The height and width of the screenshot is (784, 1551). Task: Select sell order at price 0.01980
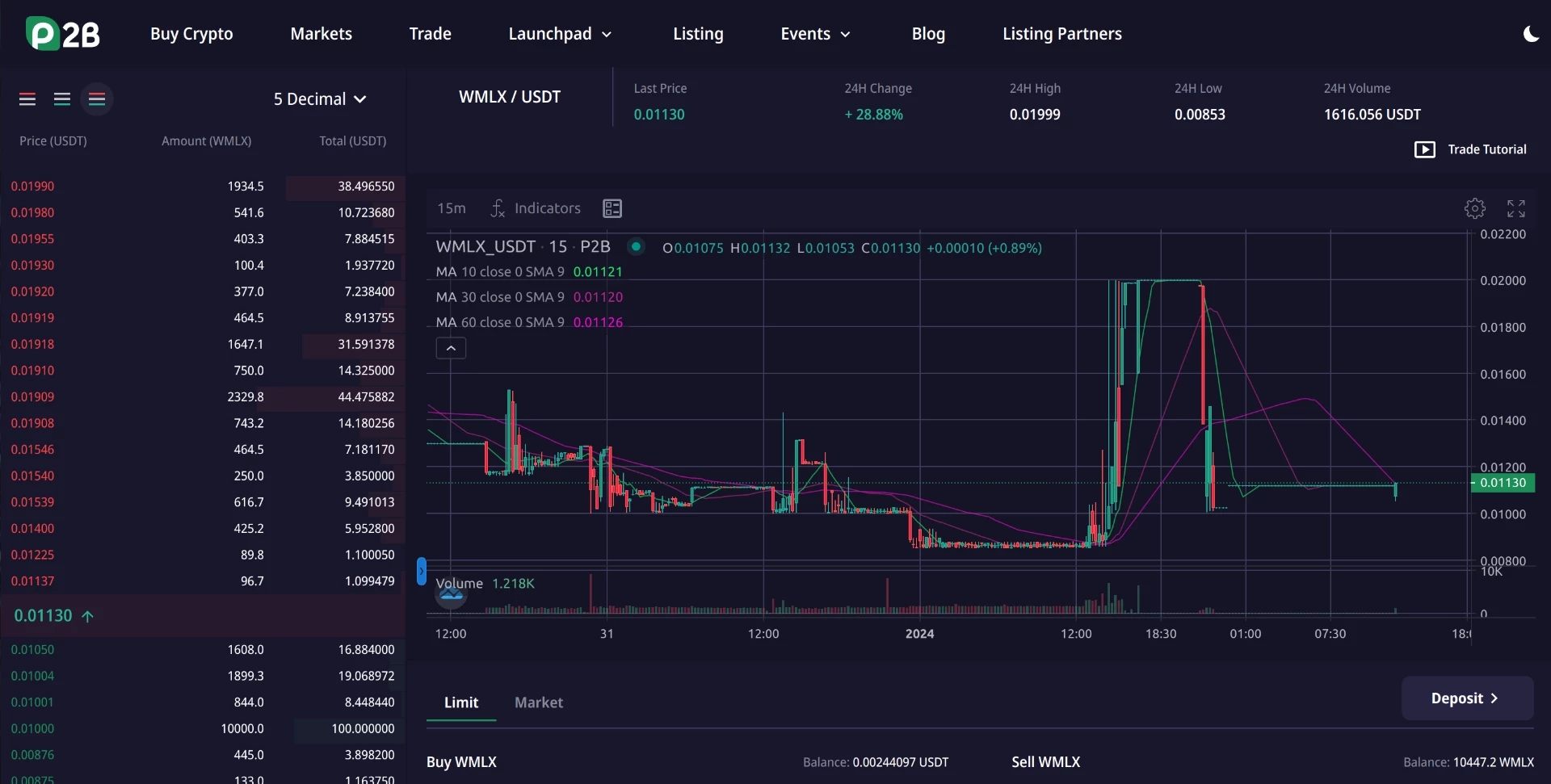coord(203,213)
